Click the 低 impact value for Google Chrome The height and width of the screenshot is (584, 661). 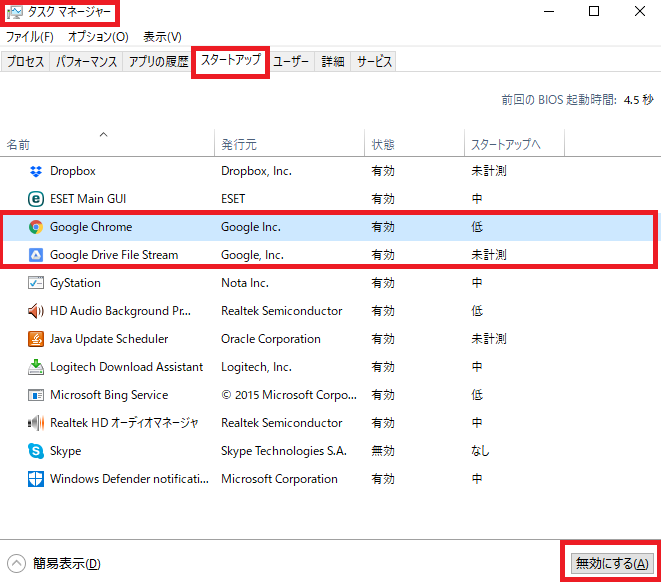coord(477,227)
